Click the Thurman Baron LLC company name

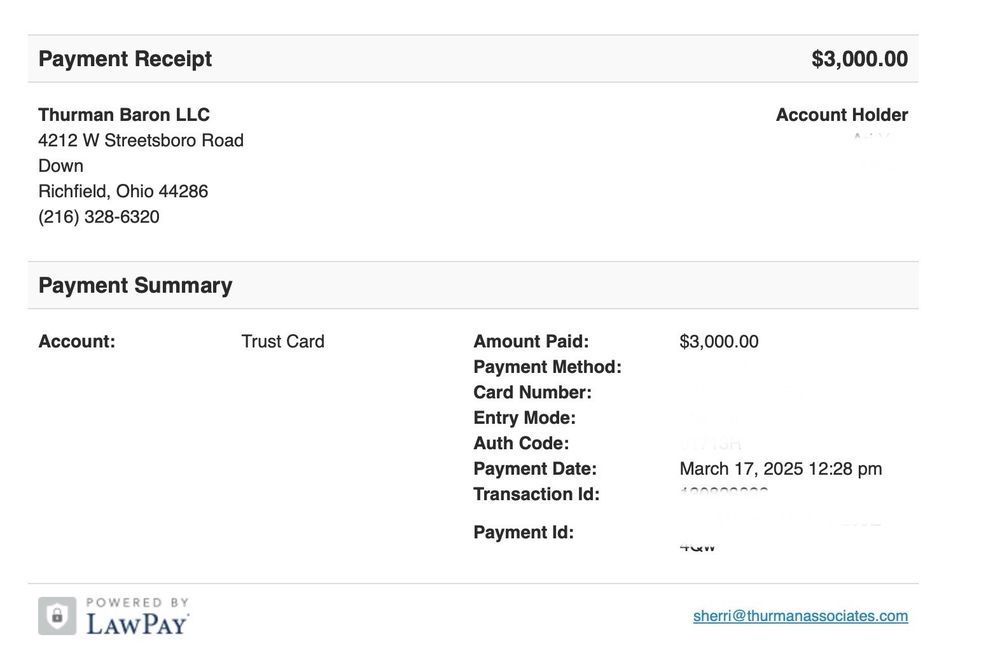(x=124, y=115)
